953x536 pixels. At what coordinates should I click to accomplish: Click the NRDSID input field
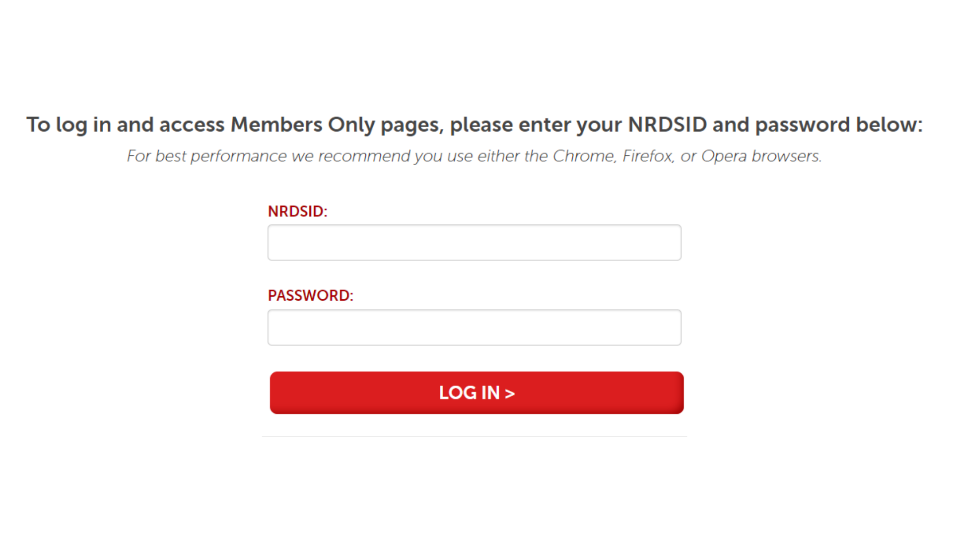(474, 243)
